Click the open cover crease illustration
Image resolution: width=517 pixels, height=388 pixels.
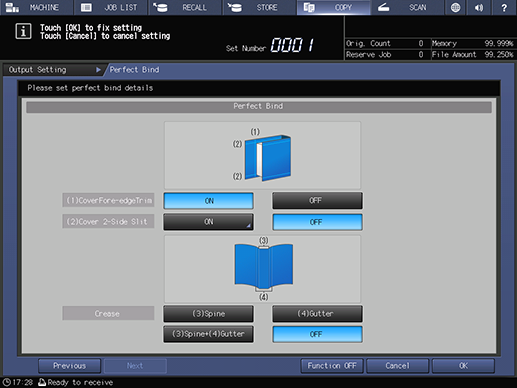coord(264,267)
